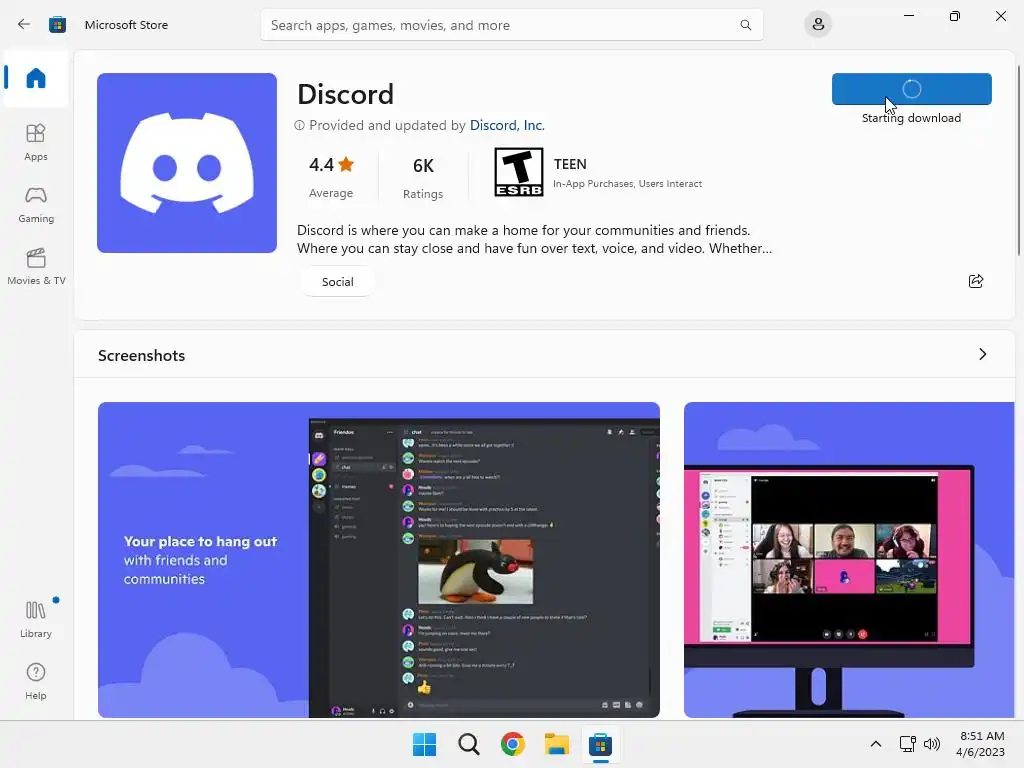This screenshot has width=1024, height=768.
Task: Click Microsoft Store taskbar icon
Action: [x=600, y=744]
